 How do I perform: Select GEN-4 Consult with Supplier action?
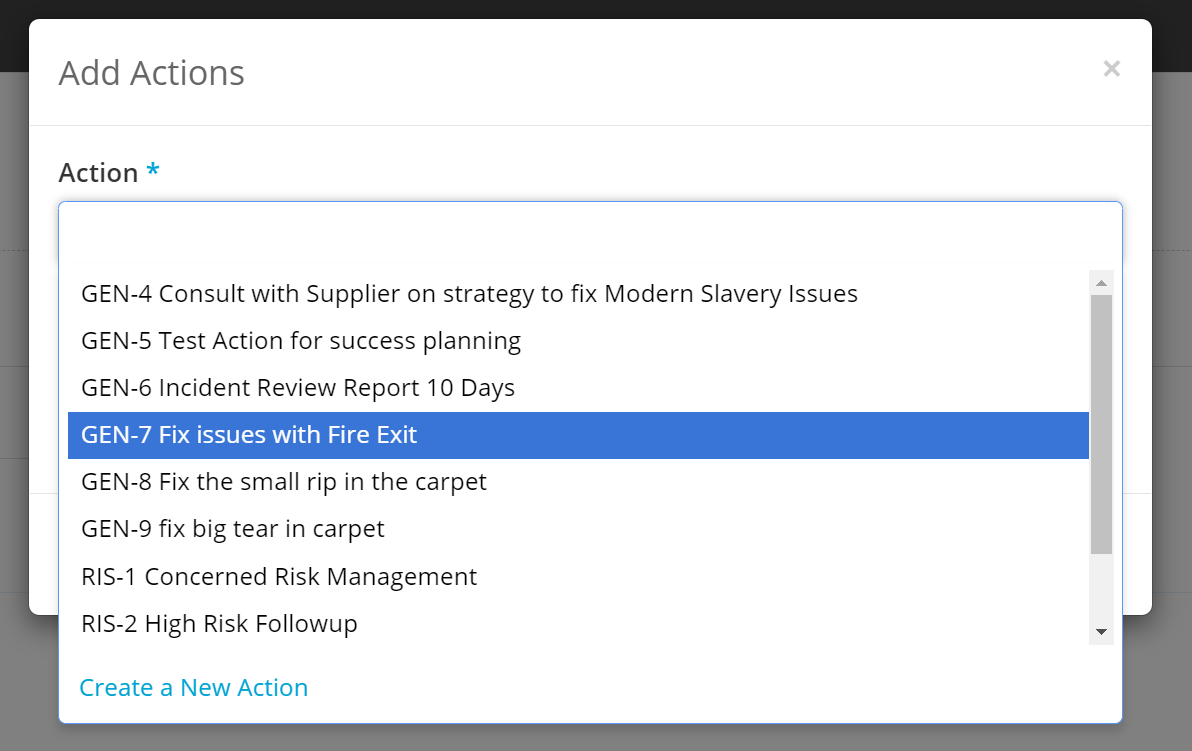pyautogui.click(x=468, y=293)
